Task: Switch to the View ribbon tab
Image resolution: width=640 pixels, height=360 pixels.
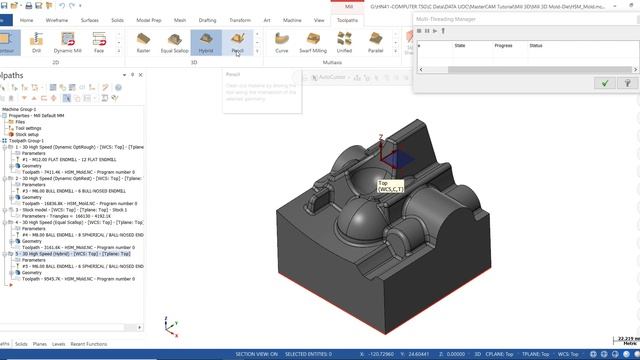Action: [319, 20]
